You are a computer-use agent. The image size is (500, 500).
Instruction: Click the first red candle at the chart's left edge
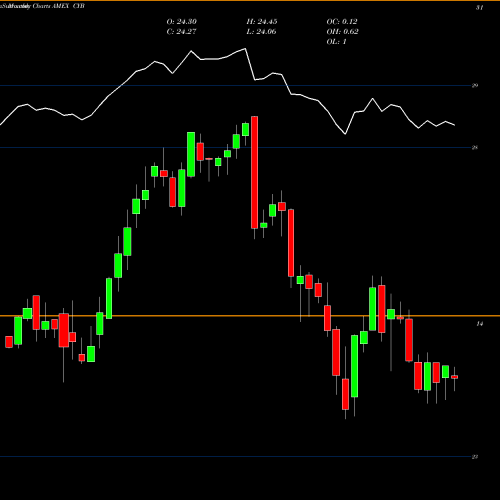click(9, 342)
